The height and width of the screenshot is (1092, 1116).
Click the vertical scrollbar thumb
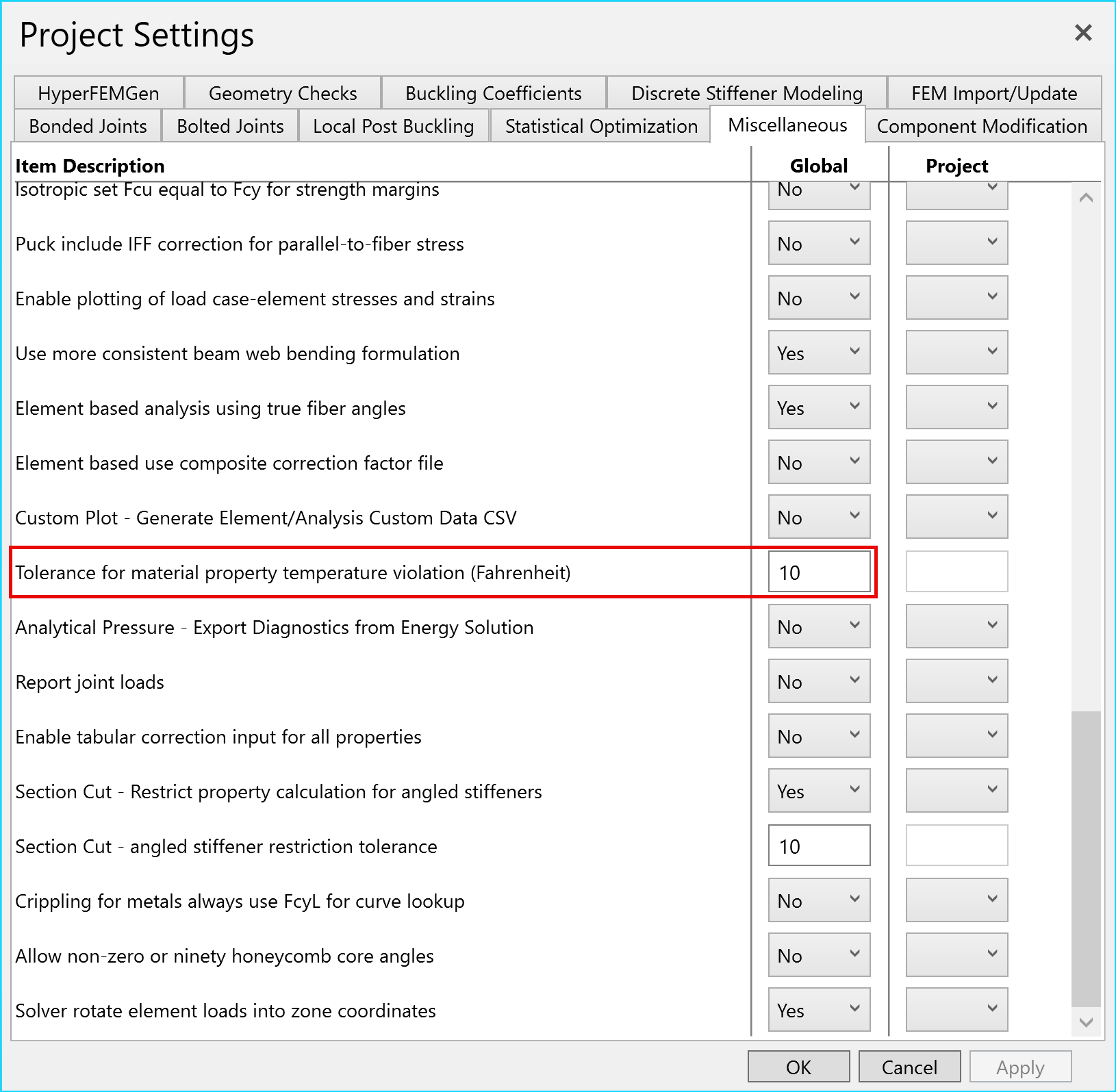coord(1086,859)
